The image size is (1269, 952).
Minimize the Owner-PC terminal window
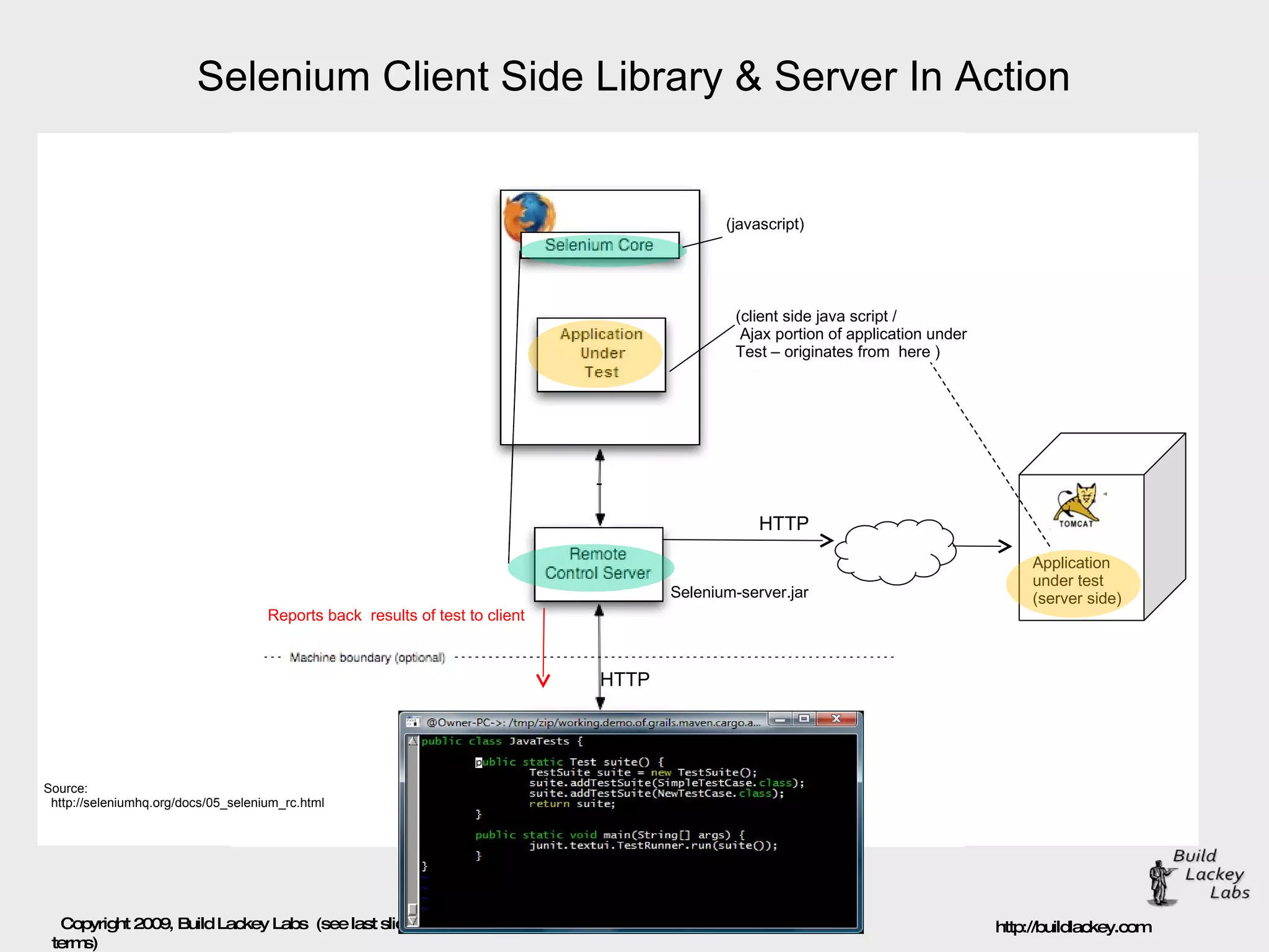pyautogui.click(x=781, y=719)
